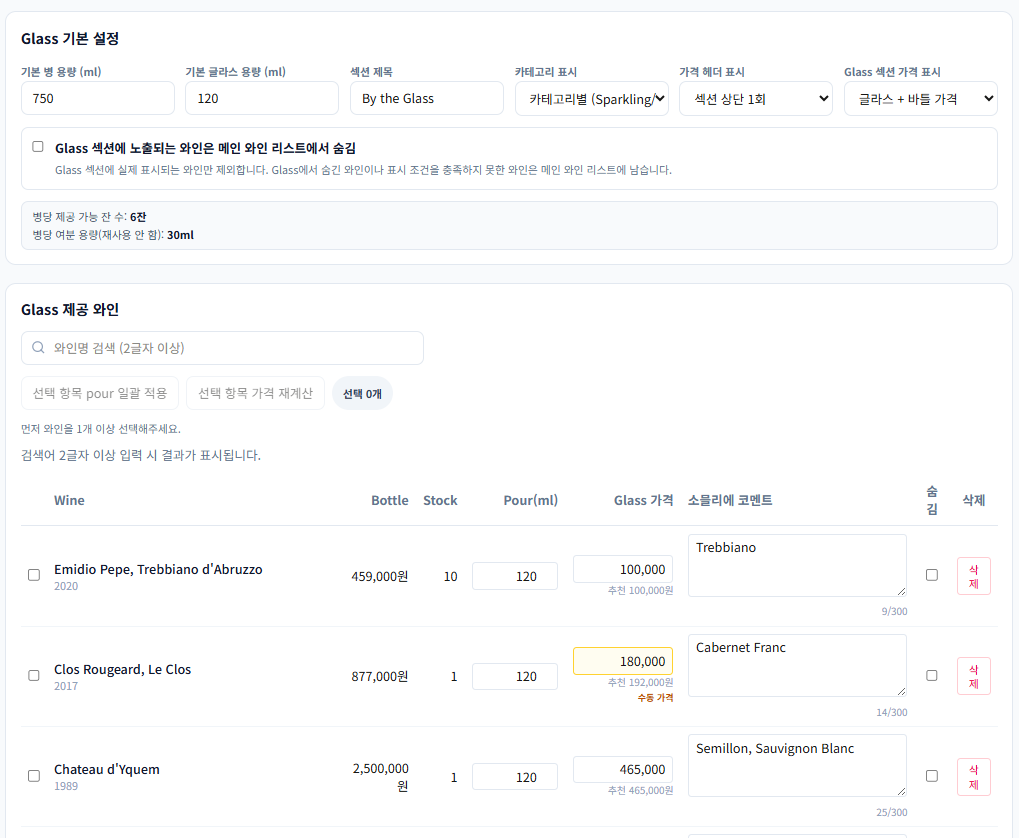Screen dimensions: 1019x838
Task: Open the 카테고리 표시 dropdown
Action: point(591,99)
